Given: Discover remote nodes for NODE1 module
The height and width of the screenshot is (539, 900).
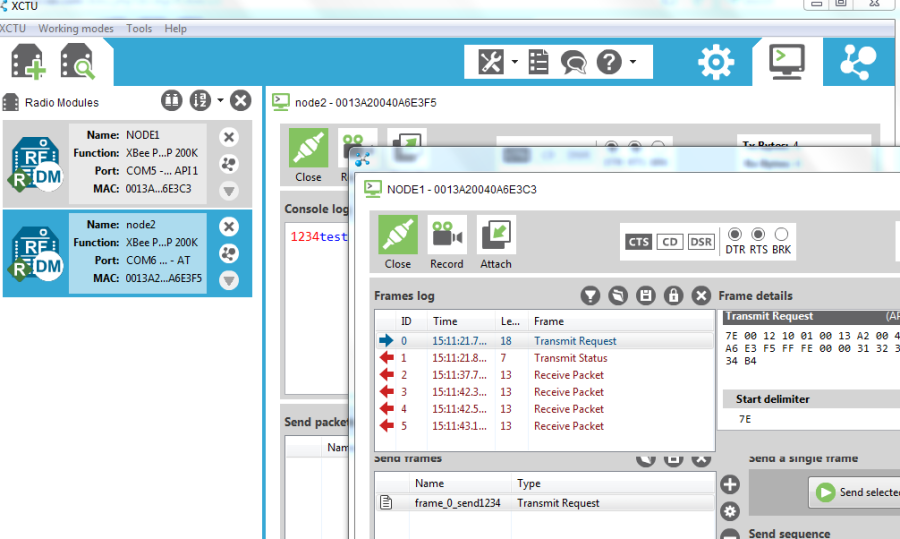Looking at the screenshot, I should (x=228, y=164).
